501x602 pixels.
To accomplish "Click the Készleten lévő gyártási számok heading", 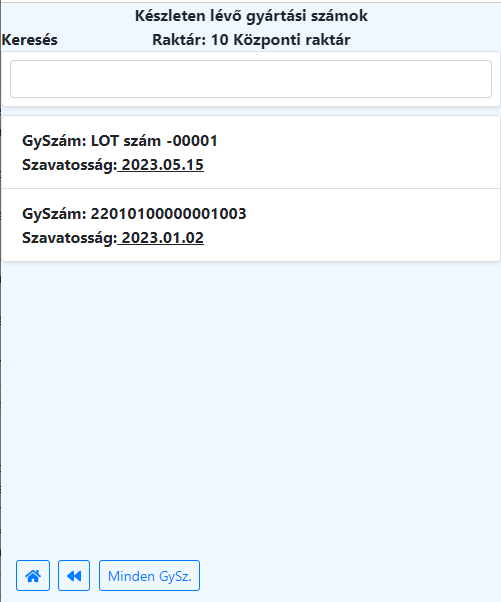I will point(251,16).
